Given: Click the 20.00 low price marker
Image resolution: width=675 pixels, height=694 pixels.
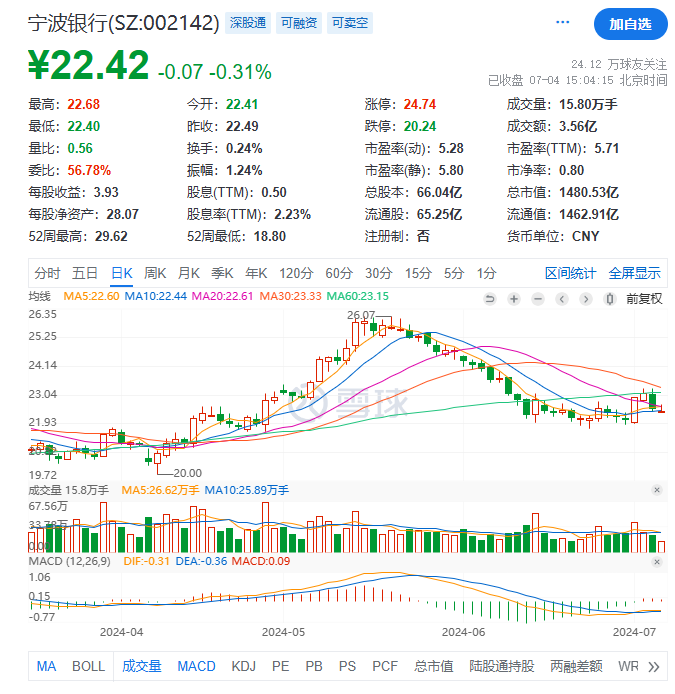Looking at the screenshot, I should coord(188,473).
